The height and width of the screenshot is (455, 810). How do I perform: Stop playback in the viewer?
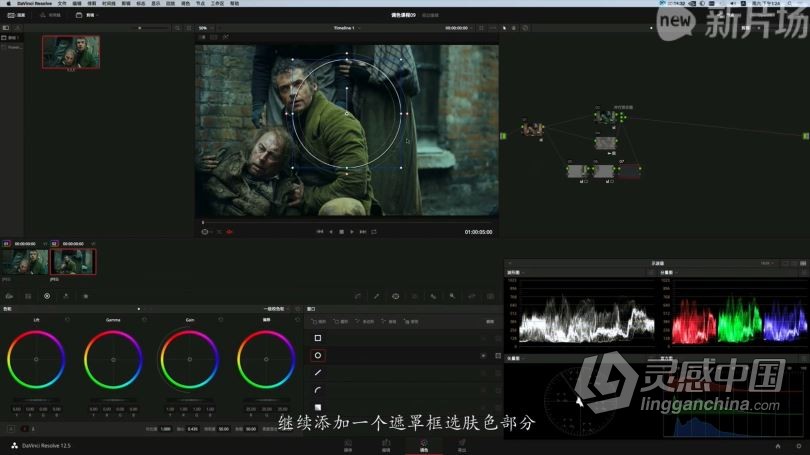tap(341, 232)
